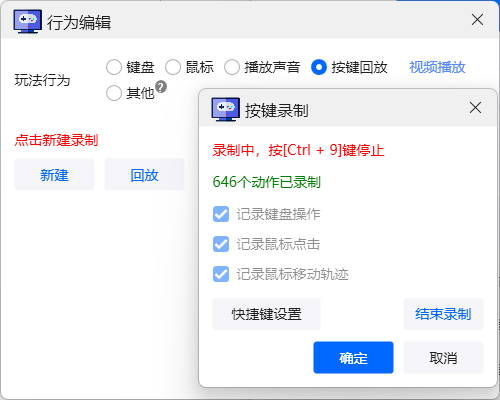Close the 按键录制 dialog
Screen dimensions: 500x400
tap(475, 108)
